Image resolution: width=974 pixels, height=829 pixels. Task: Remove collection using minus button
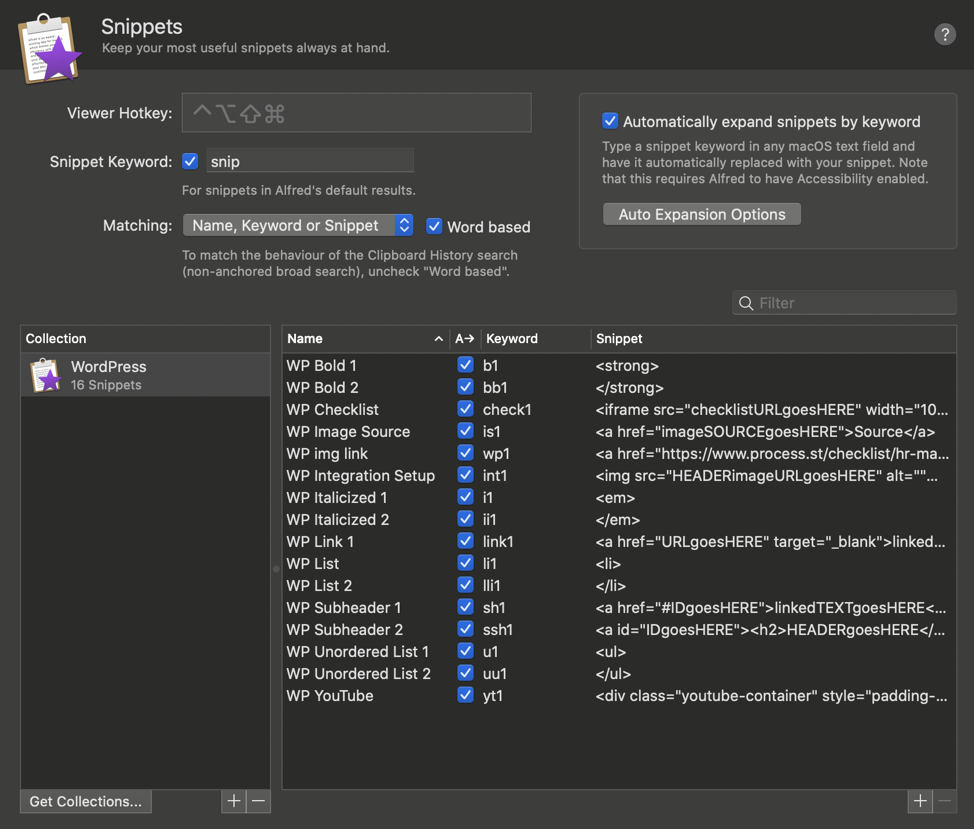258,801
